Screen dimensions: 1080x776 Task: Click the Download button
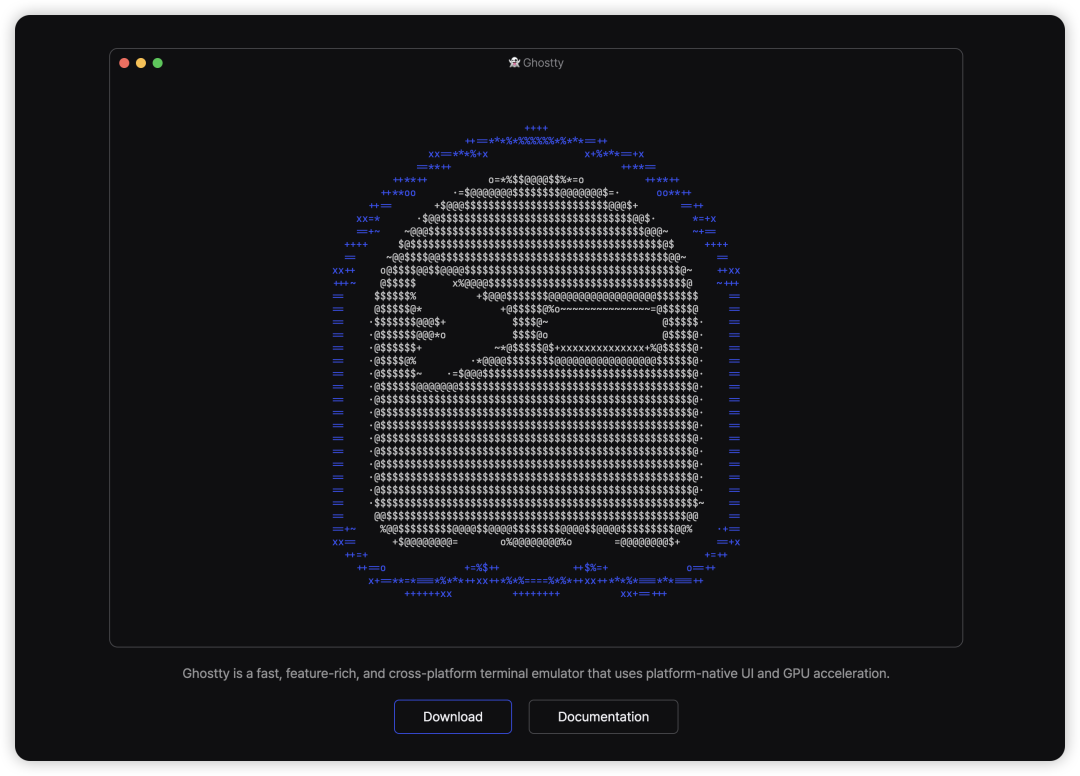click(x=453, y=716)
